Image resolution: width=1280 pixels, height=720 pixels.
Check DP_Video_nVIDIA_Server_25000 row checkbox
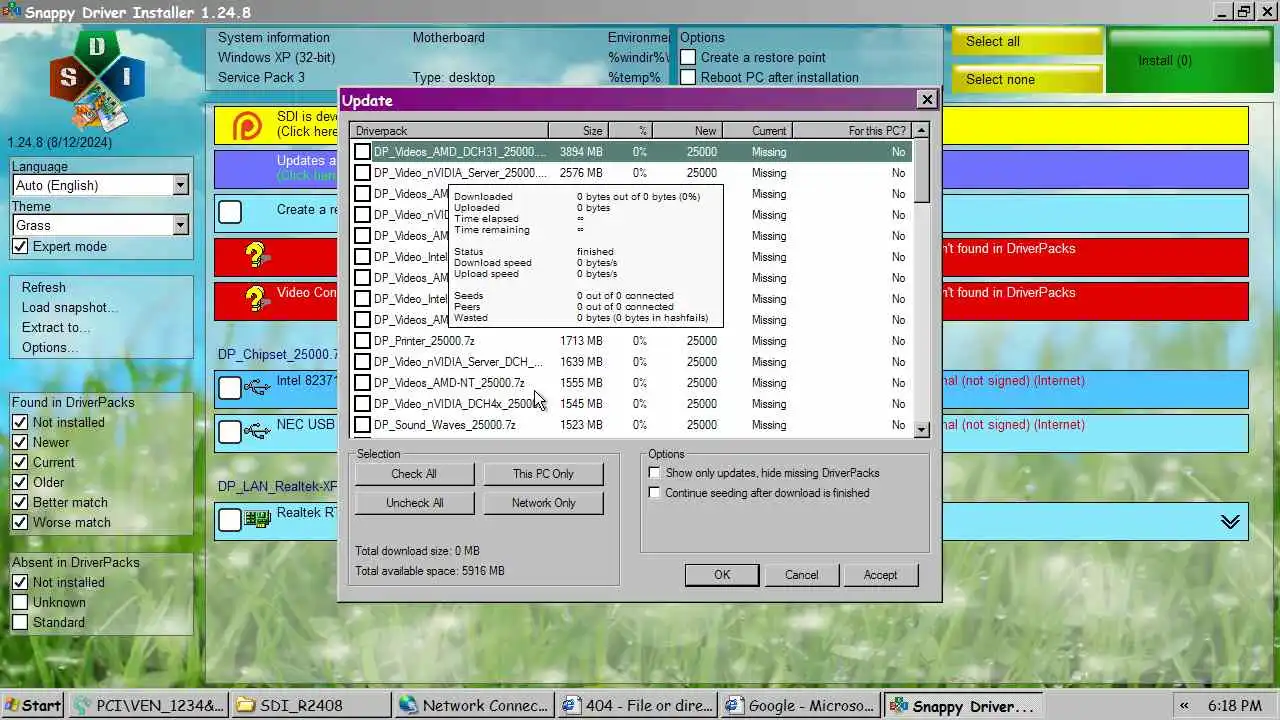pos(362,173)
